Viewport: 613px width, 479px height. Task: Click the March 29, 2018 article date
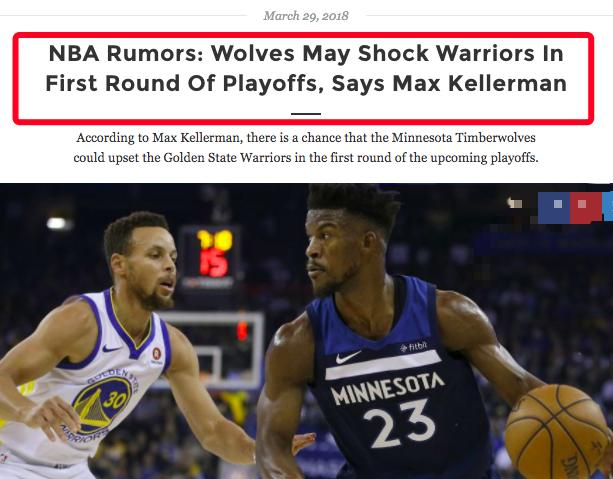click(306, 16)
